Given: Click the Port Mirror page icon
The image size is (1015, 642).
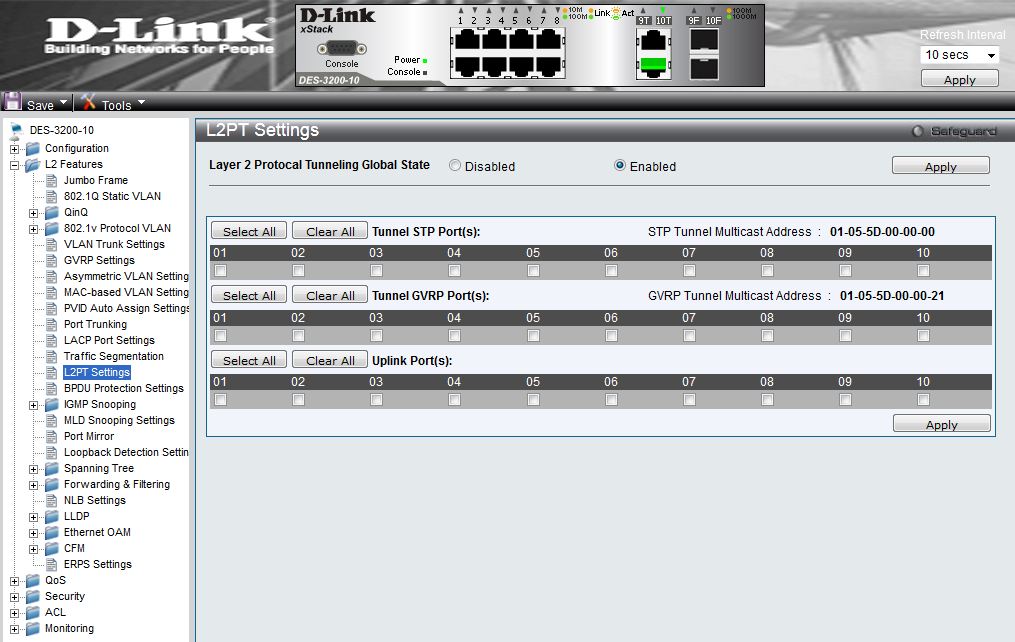Looking at the screenshot, I should (x=52, y=437).
